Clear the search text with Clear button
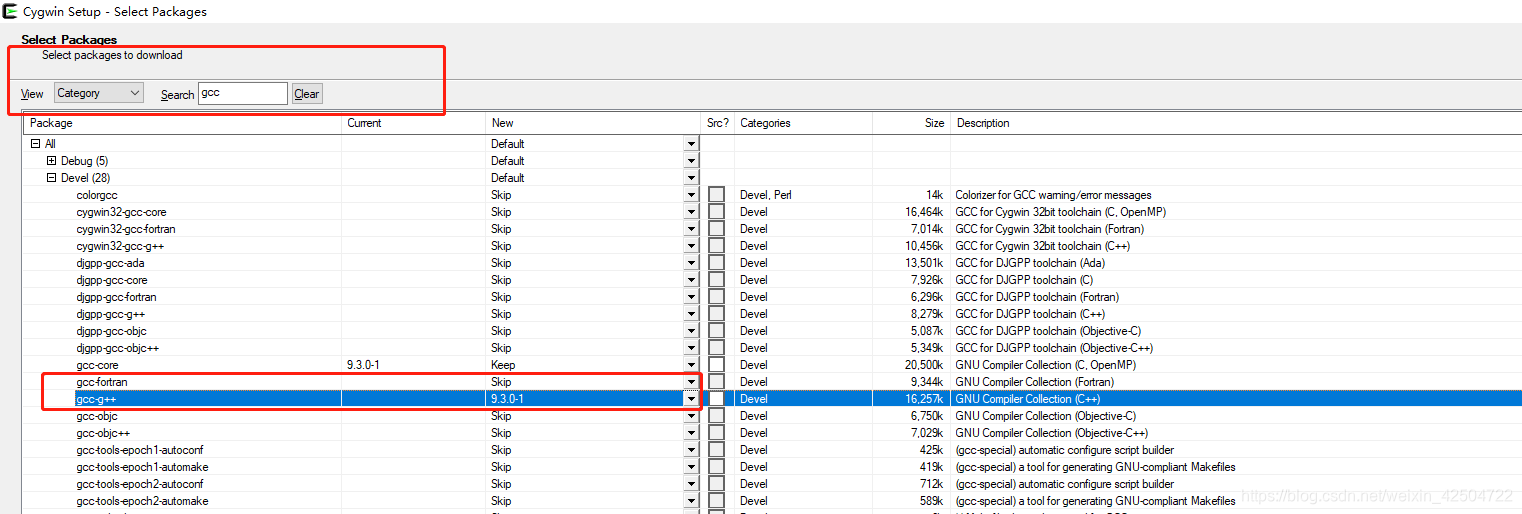 click(x=307, y=94)
